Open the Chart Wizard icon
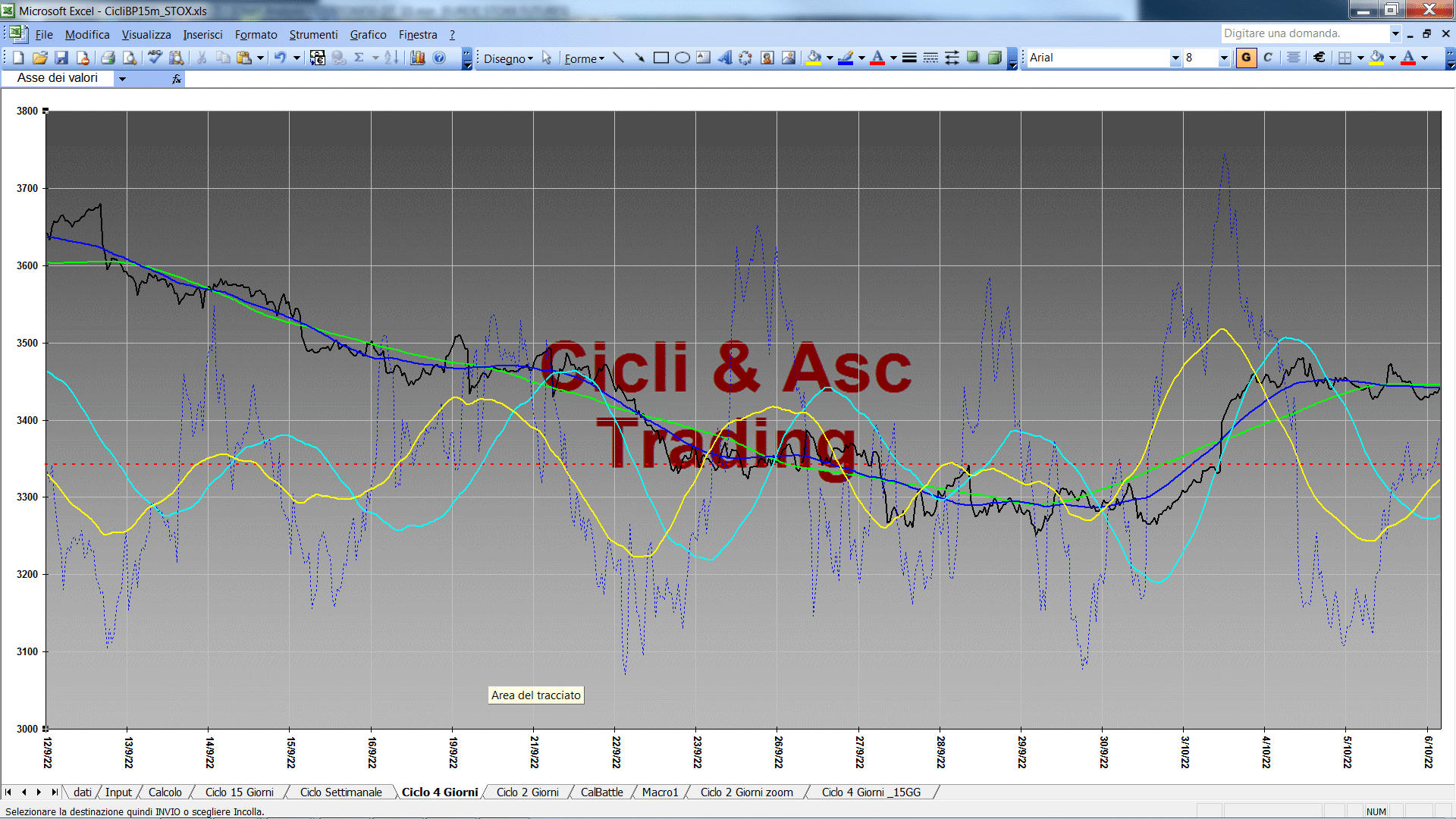 (418, 58)
